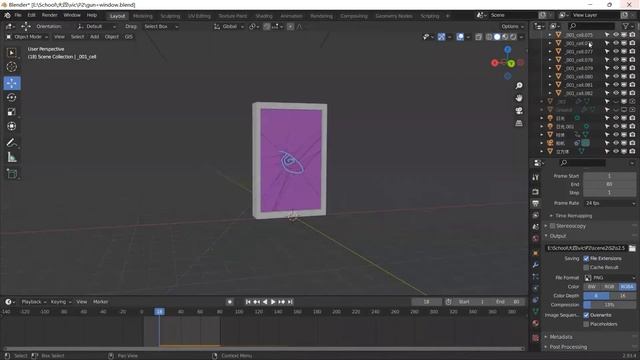Open timeline Playback menu
This screenshot has height=360, width=640.
point(33,302)
